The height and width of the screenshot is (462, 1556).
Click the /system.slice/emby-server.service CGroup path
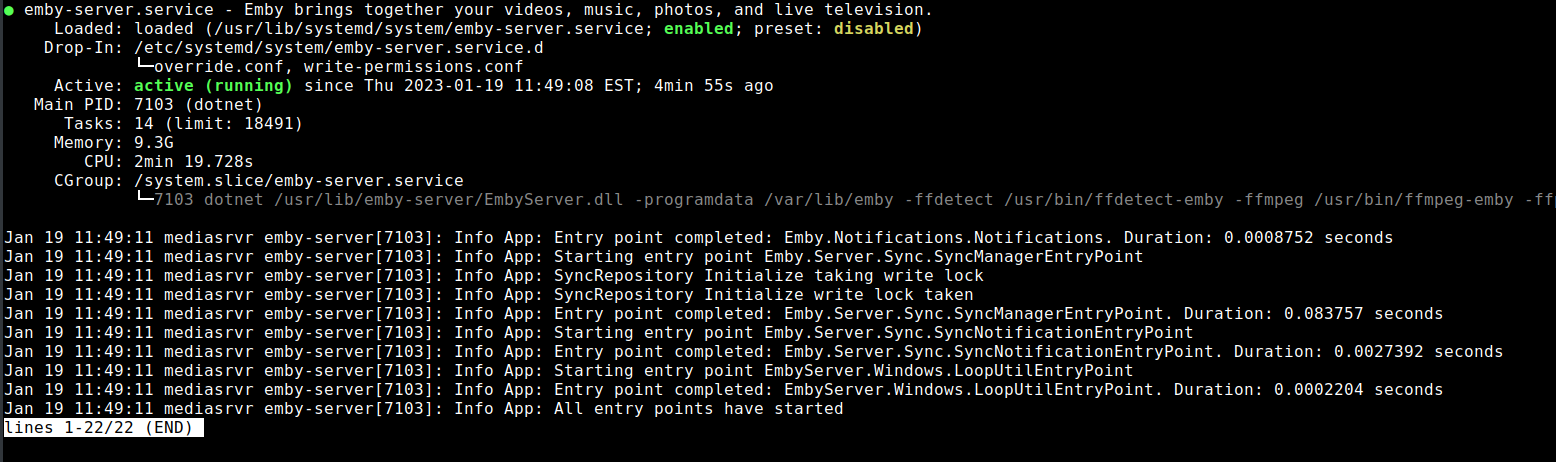point(298,181)
